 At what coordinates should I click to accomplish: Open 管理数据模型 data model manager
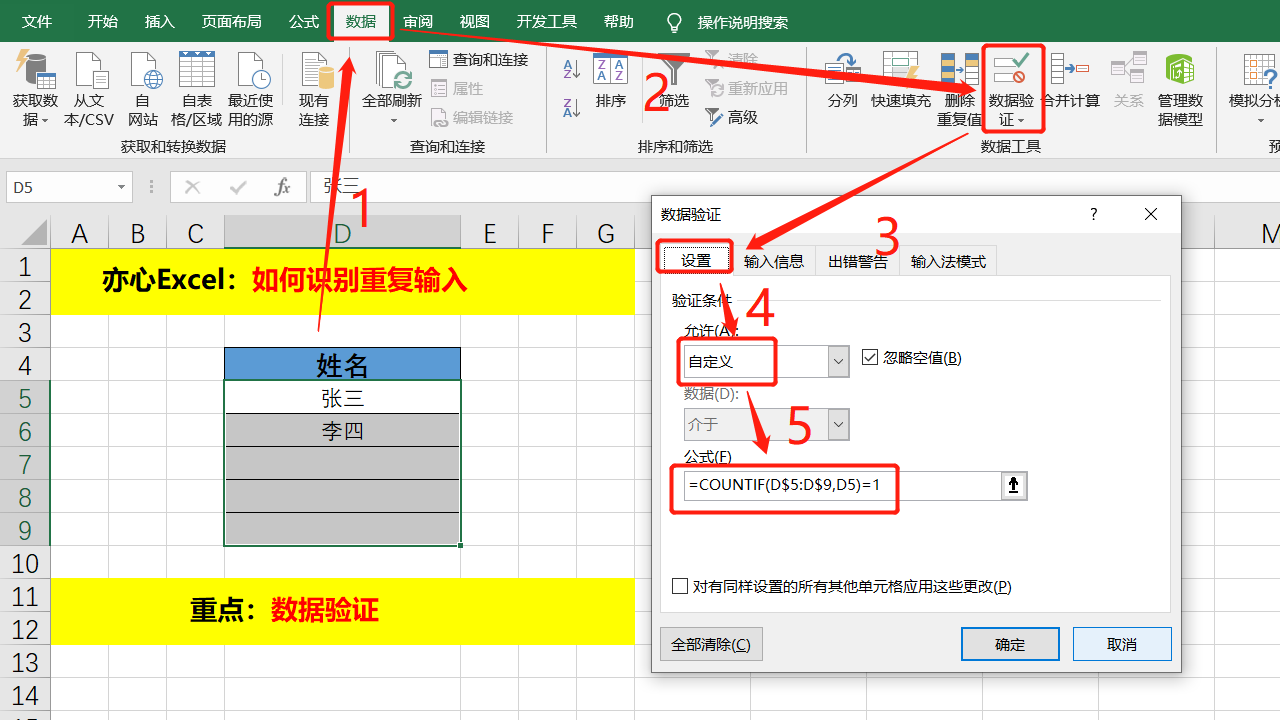coord(1180,90)
